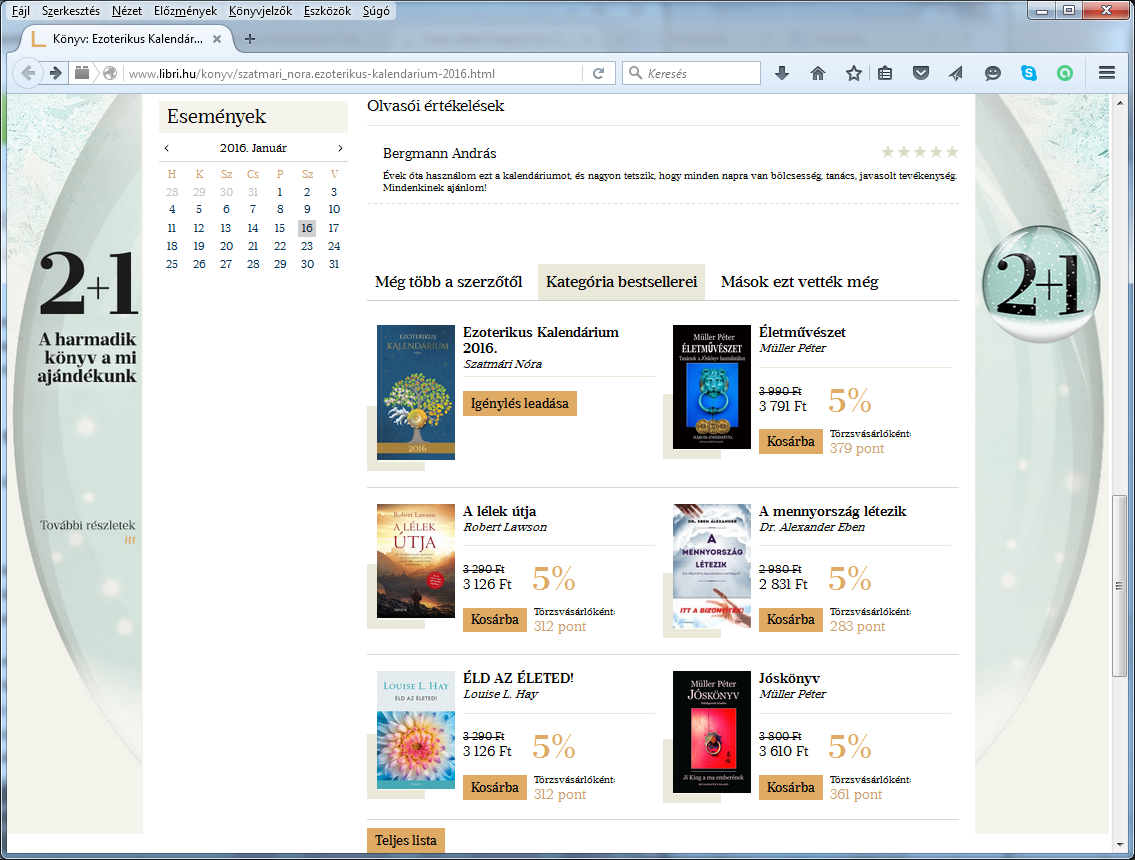Viewport: 1135px width, 860px height.
Task: Open the Hello chat smiley icon
Action: pyautogui.click(x=992, y=73)
